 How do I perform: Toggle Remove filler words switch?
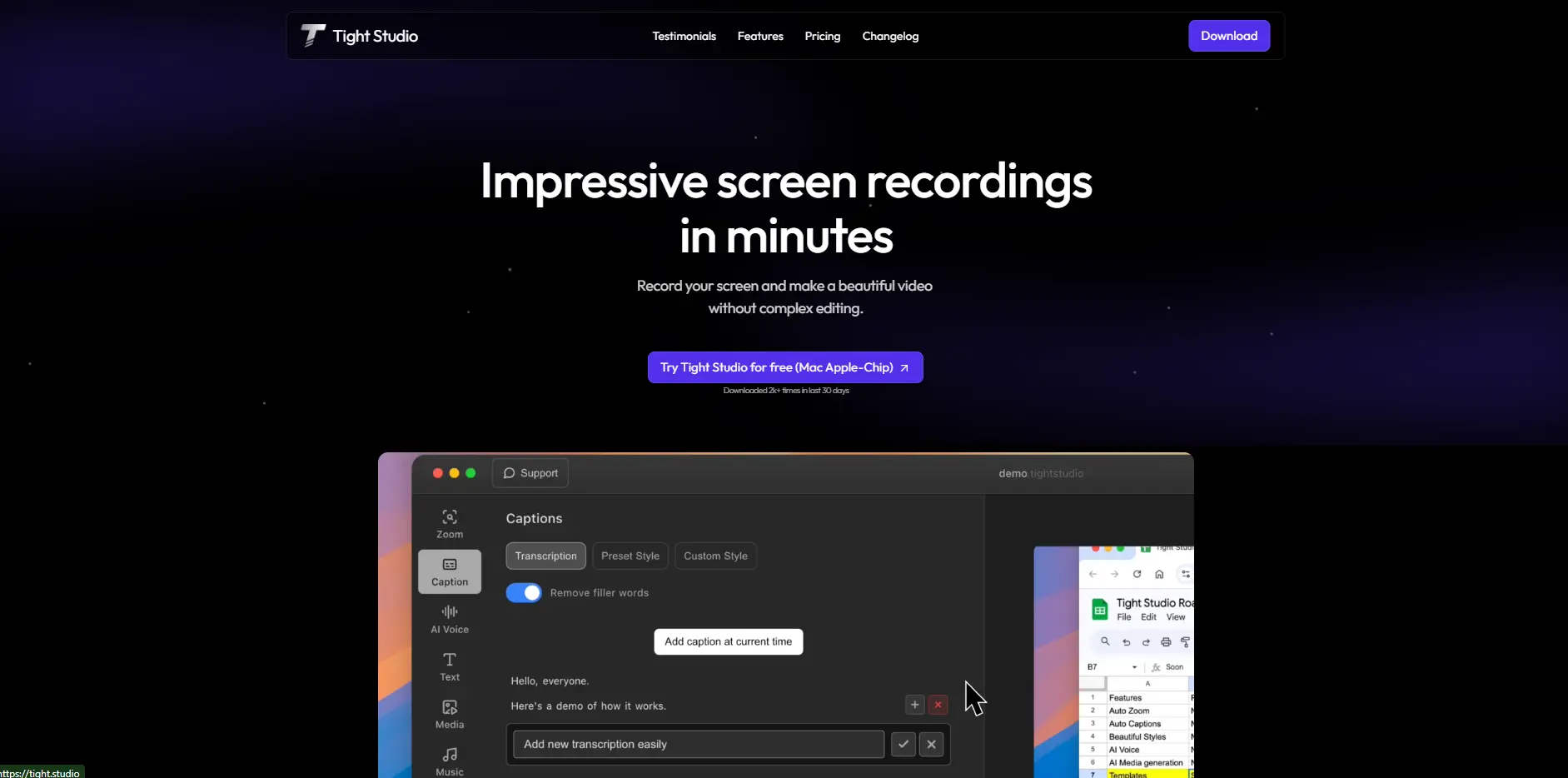point(524,592)
